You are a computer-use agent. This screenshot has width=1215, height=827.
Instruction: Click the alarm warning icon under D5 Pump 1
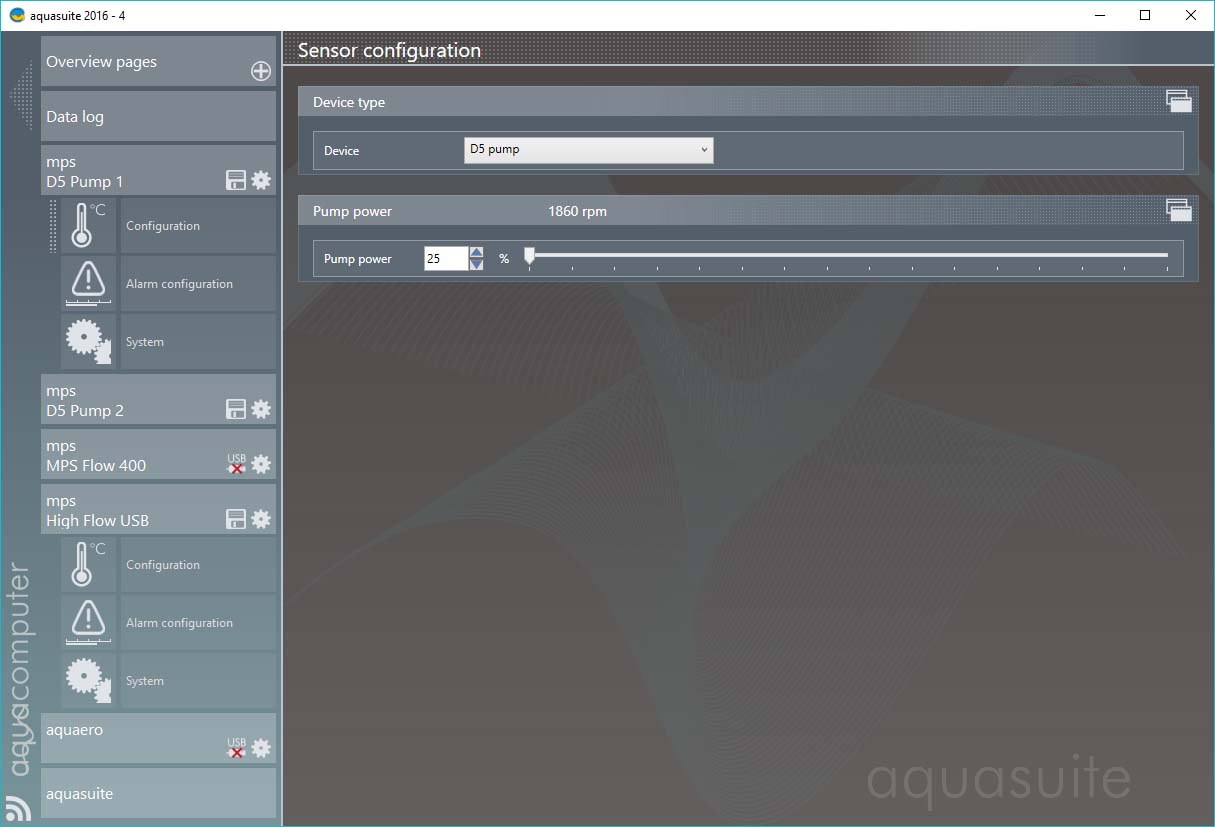point(88,284)
